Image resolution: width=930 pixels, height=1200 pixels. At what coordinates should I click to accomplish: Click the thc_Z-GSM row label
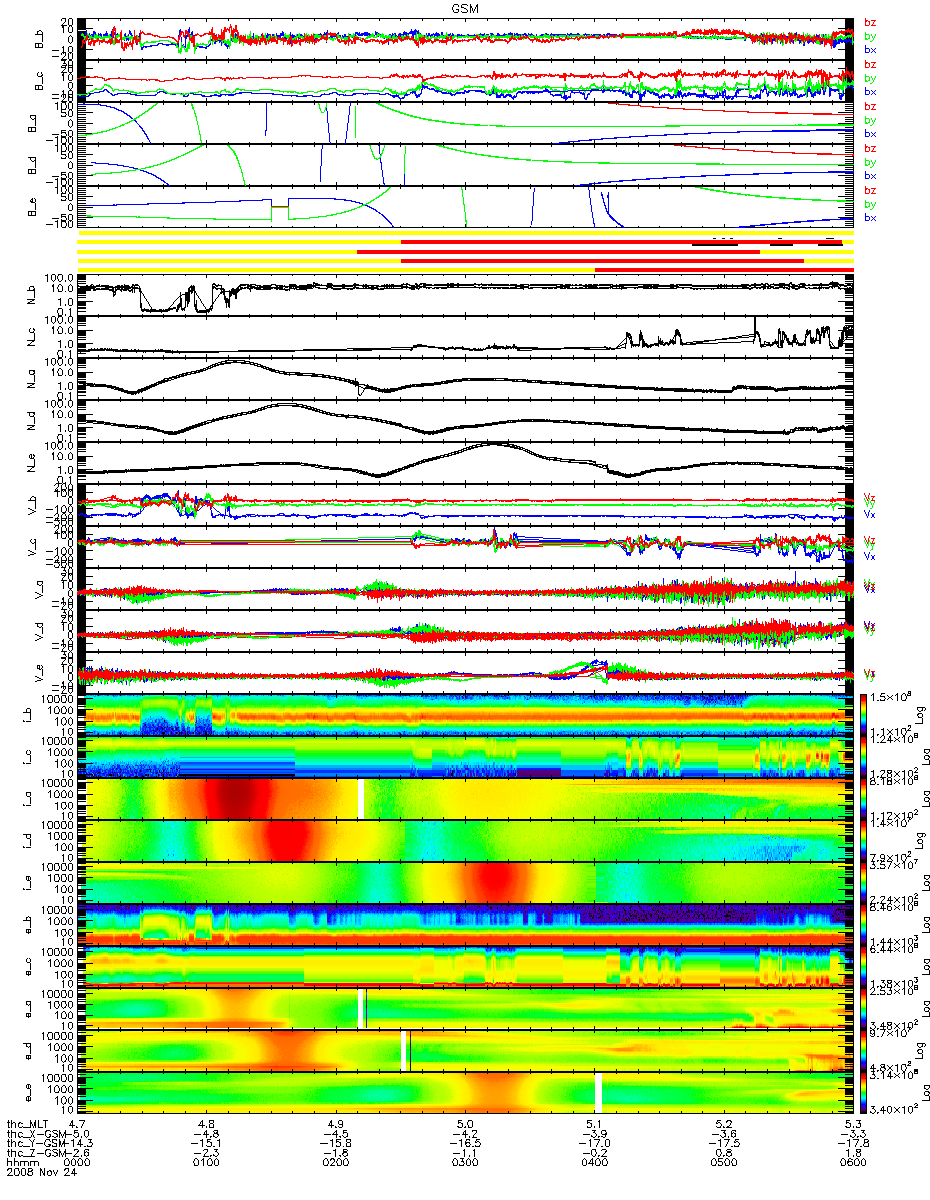point(35,1155)
